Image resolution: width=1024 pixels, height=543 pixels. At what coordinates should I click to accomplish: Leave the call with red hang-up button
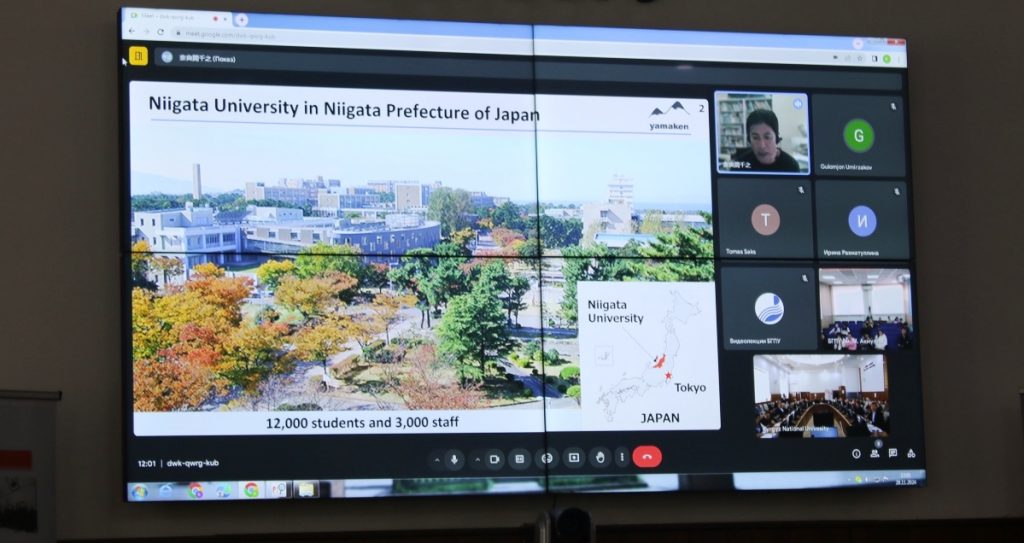pyautogui.click(x=647, y=457)
